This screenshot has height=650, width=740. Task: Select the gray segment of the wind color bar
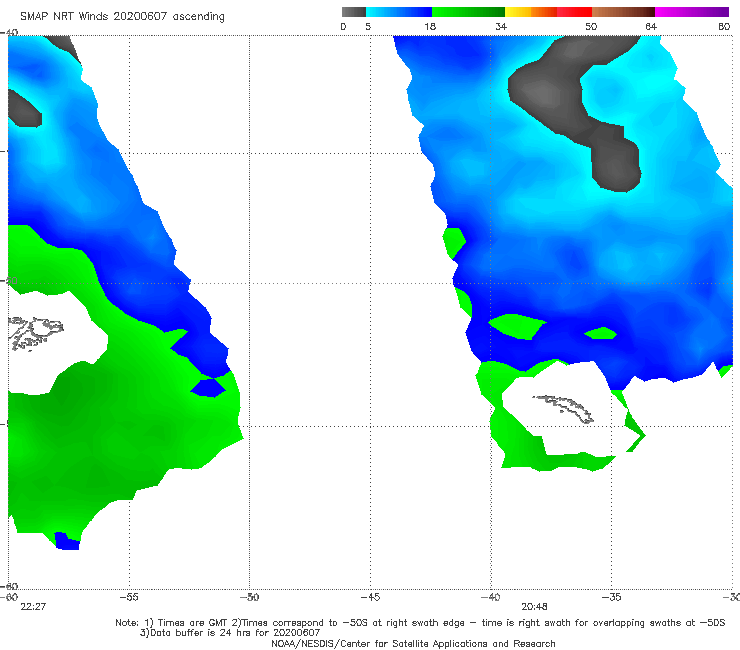[x=354, y=12]
